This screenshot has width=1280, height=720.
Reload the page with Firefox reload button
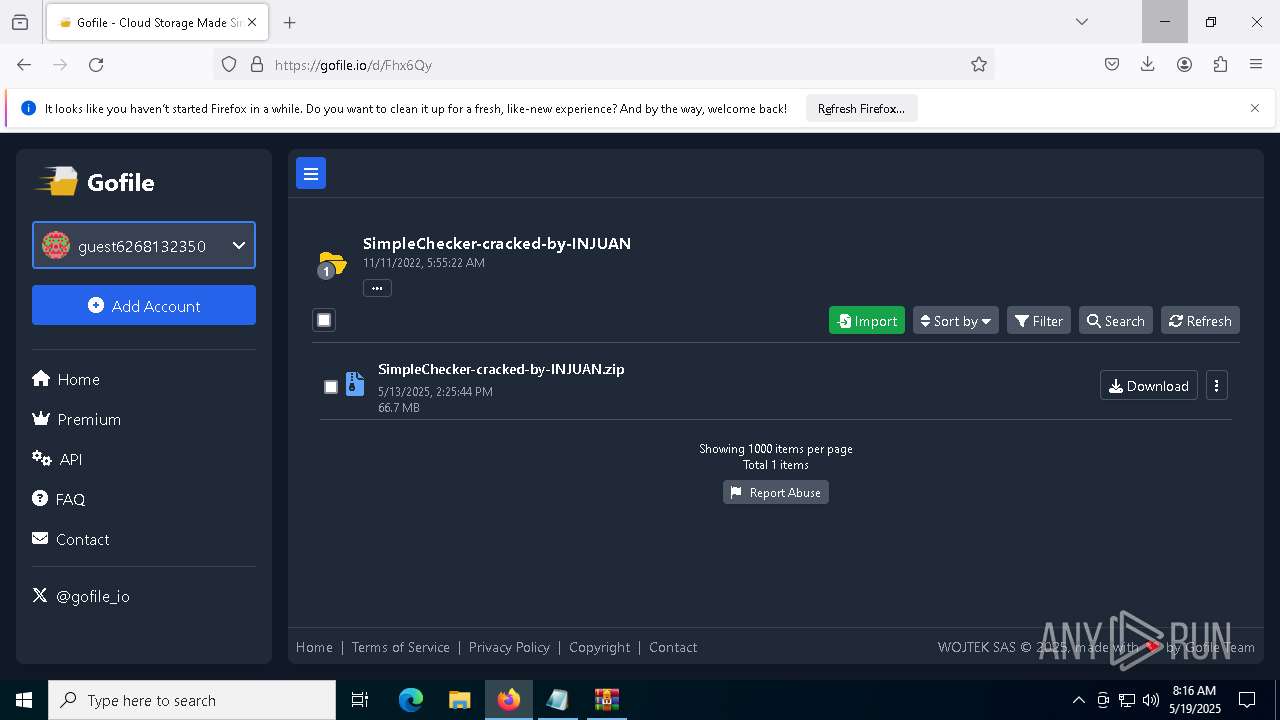(96, 64)
